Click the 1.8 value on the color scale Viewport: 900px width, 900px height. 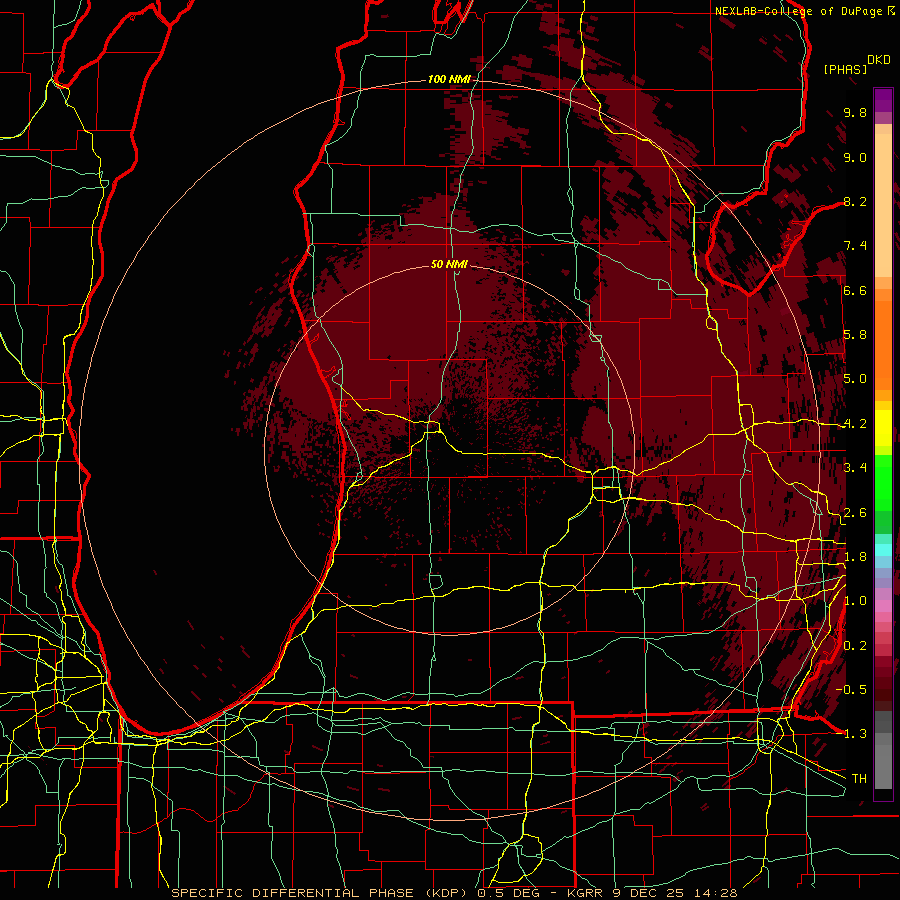coord(855,557)
